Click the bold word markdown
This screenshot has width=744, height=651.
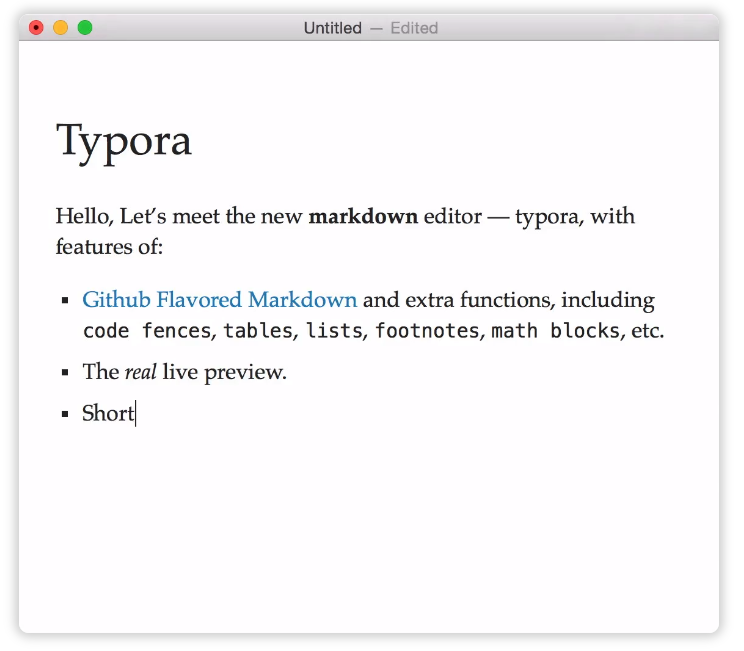pyautogui.click(x=363, y=216)
